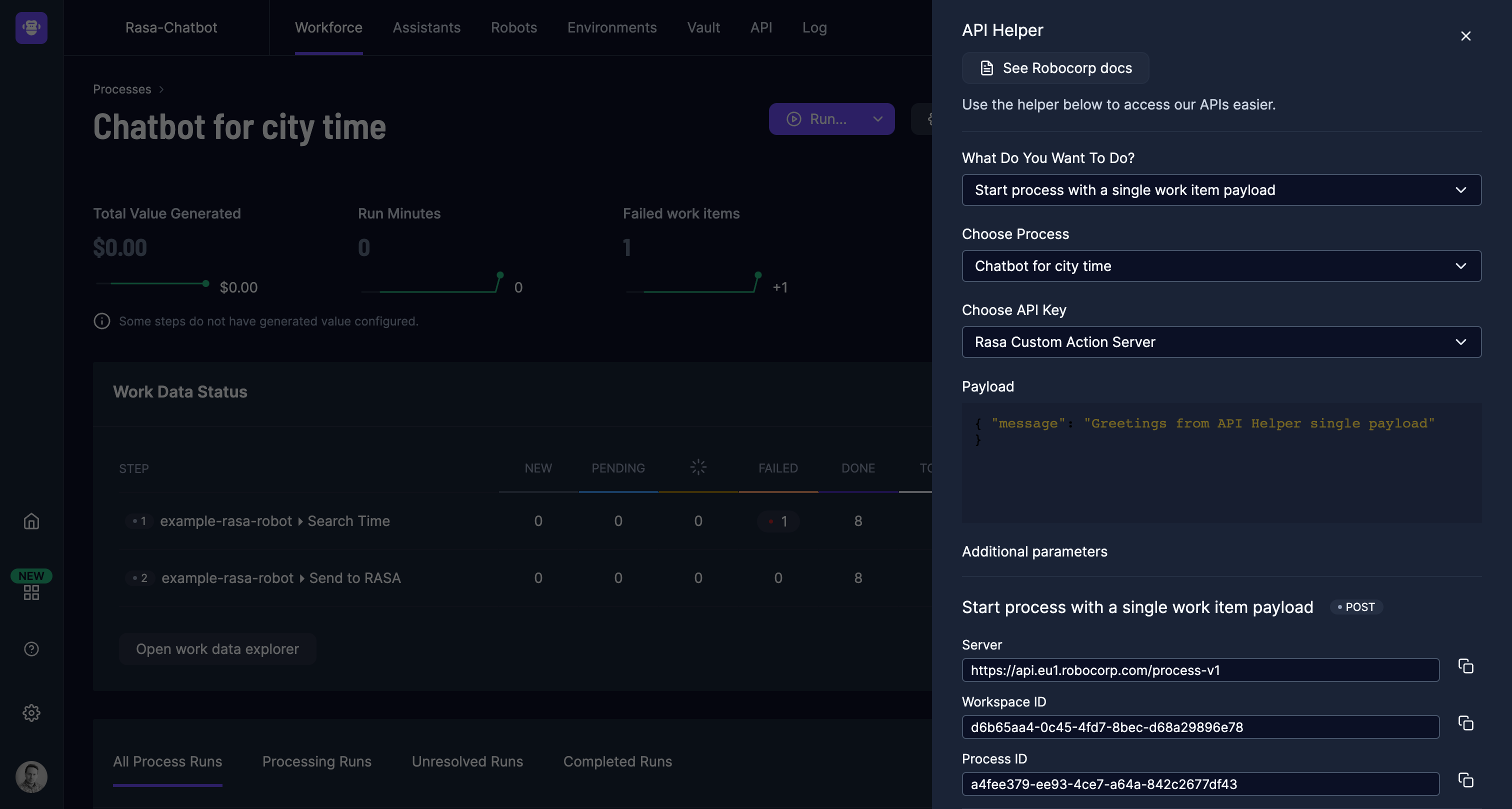Click the Robocorp robot logo icon

point(31,27)
